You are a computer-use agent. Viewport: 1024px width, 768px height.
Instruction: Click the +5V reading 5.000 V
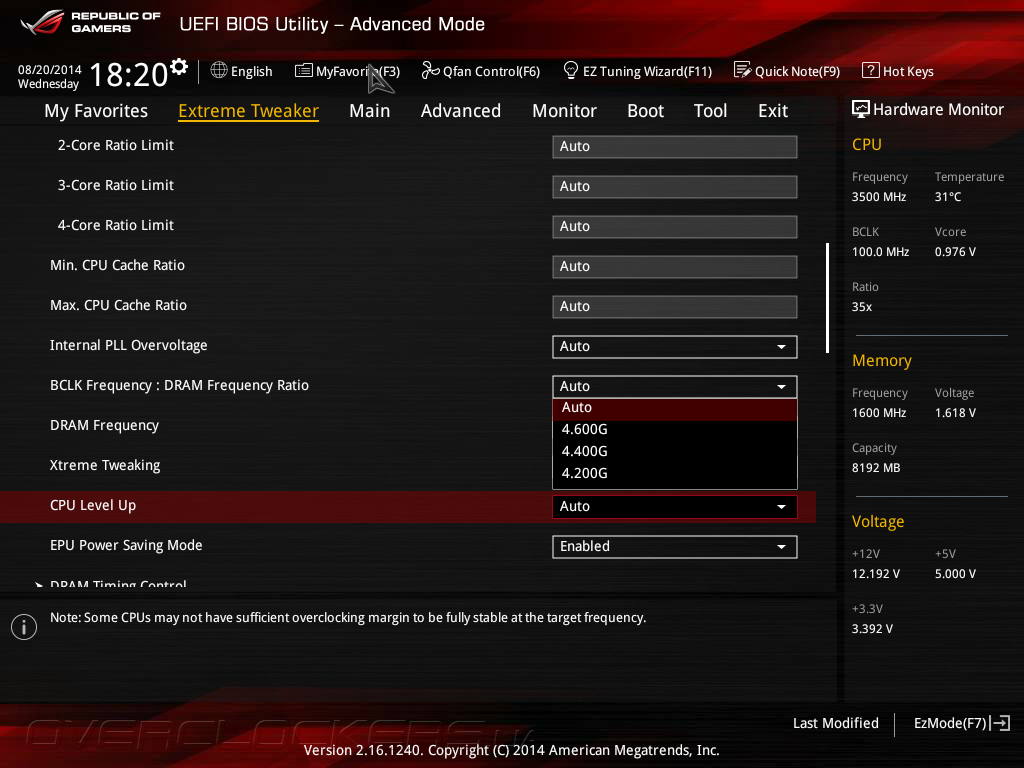955,573
